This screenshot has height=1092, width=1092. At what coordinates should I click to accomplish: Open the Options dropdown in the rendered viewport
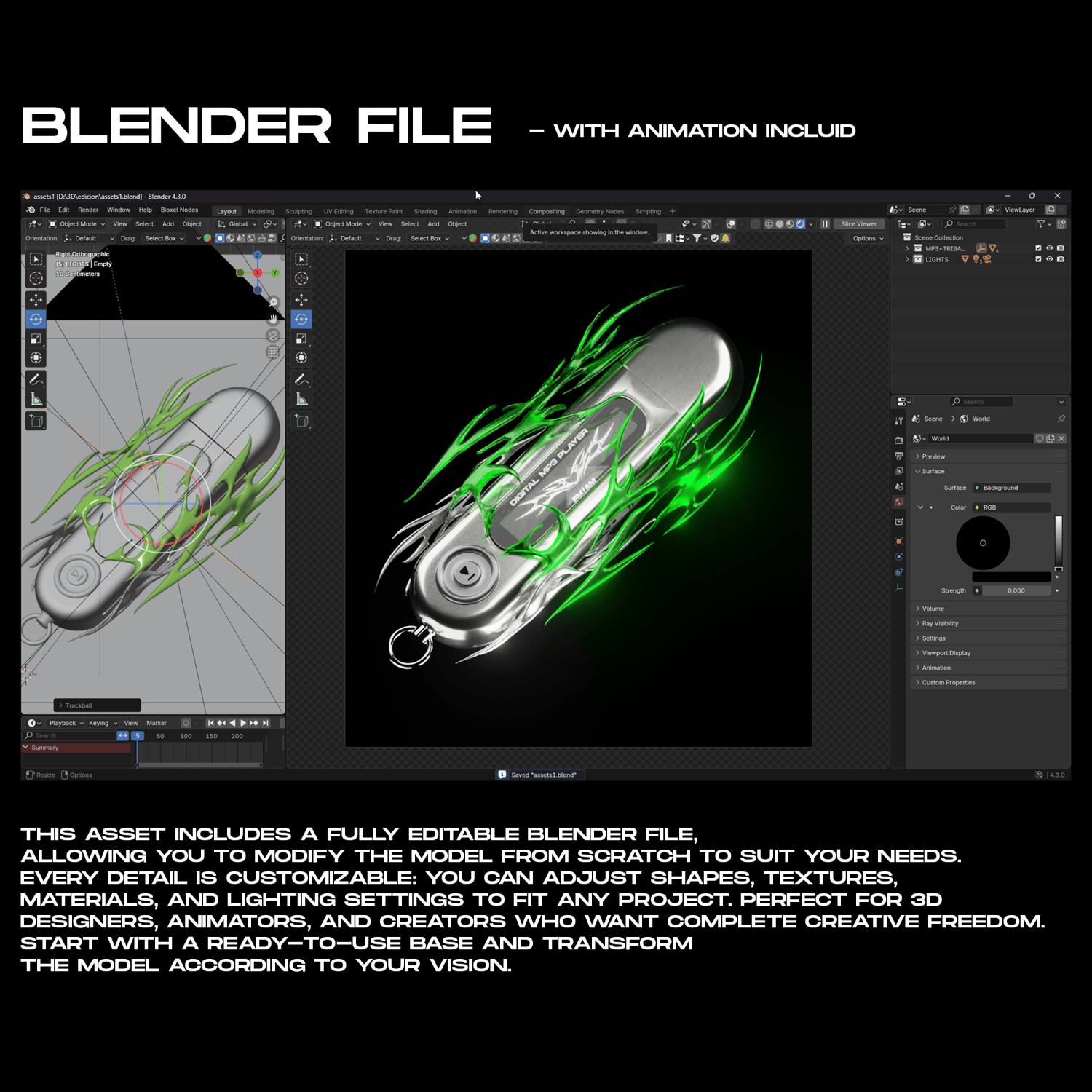868,238
